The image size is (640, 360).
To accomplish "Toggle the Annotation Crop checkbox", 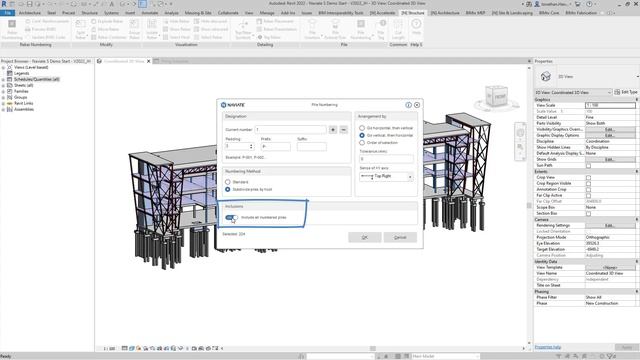I will [x=588, y=189].
